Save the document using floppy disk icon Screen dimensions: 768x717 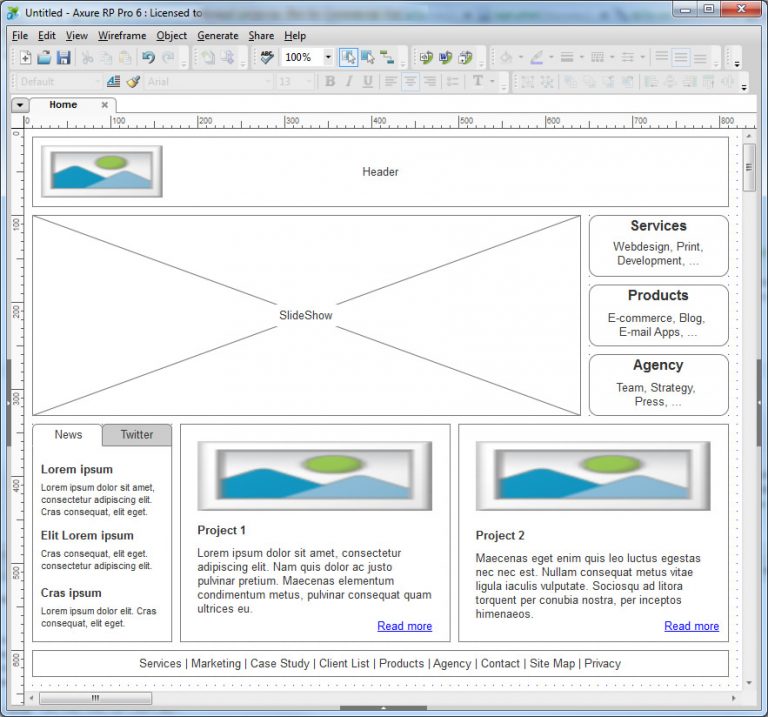point(63,58)
